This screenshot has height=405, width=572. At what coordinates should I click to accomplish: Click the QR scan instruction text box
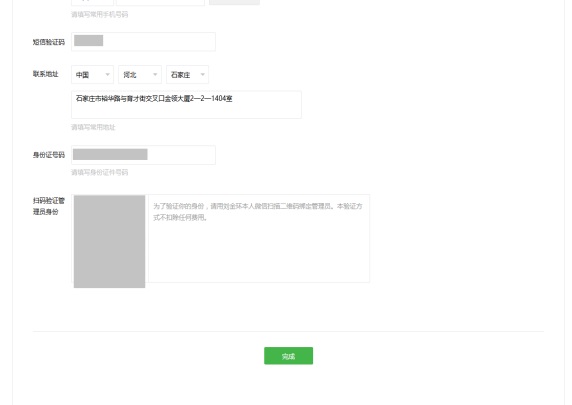(259, 238)
